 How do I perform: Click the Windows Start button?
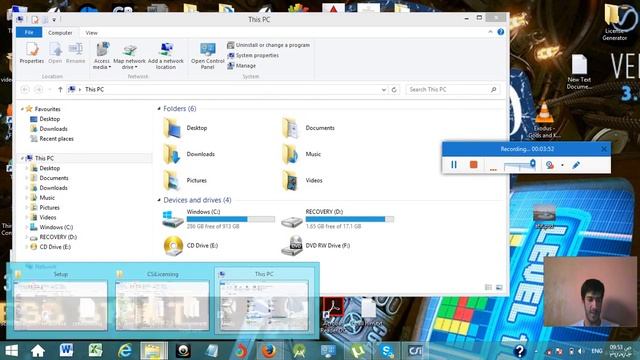pos(11,351)
